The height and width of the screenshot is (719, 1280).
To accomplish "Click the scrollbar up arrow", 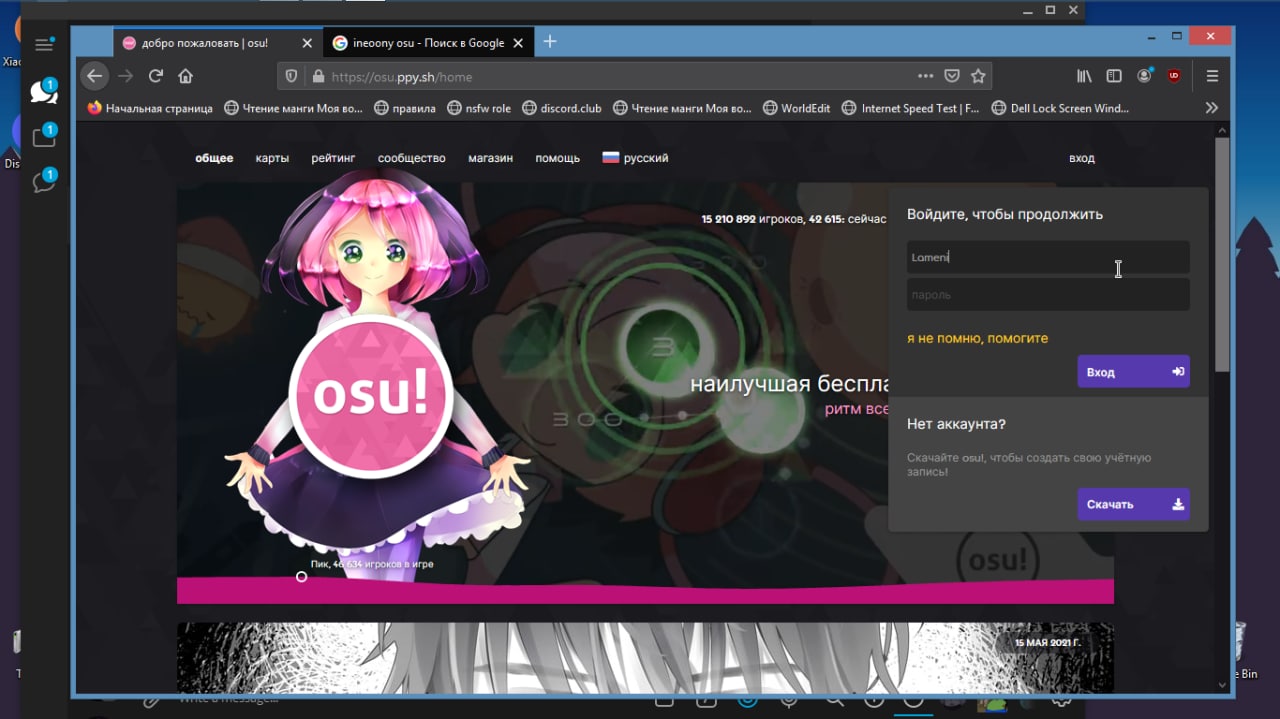I will tap(1222, 130).
